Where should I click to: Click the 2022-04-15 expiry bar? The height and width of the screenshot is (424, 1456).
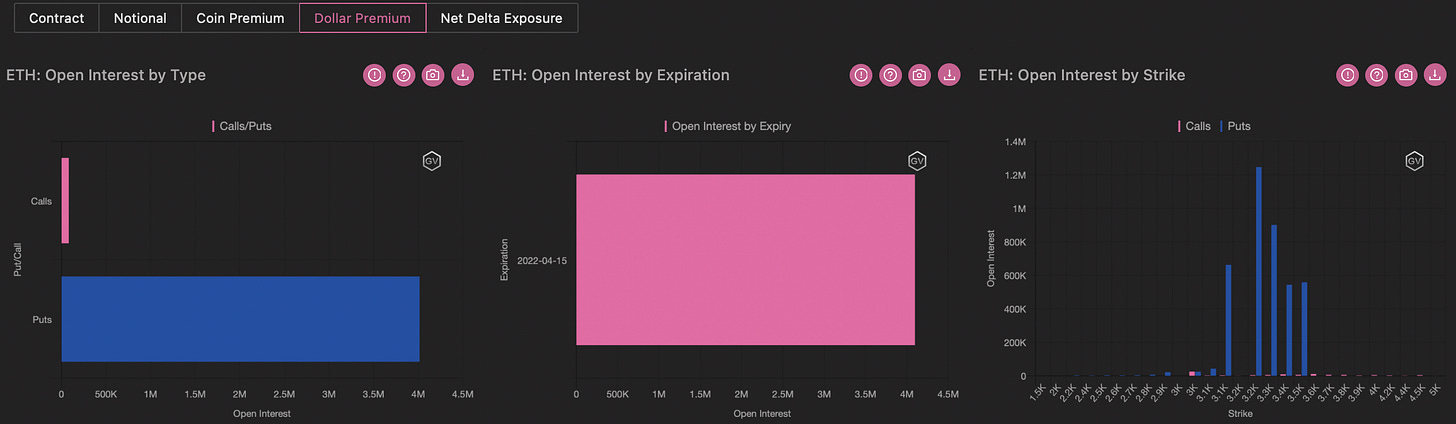coord(746,260)
